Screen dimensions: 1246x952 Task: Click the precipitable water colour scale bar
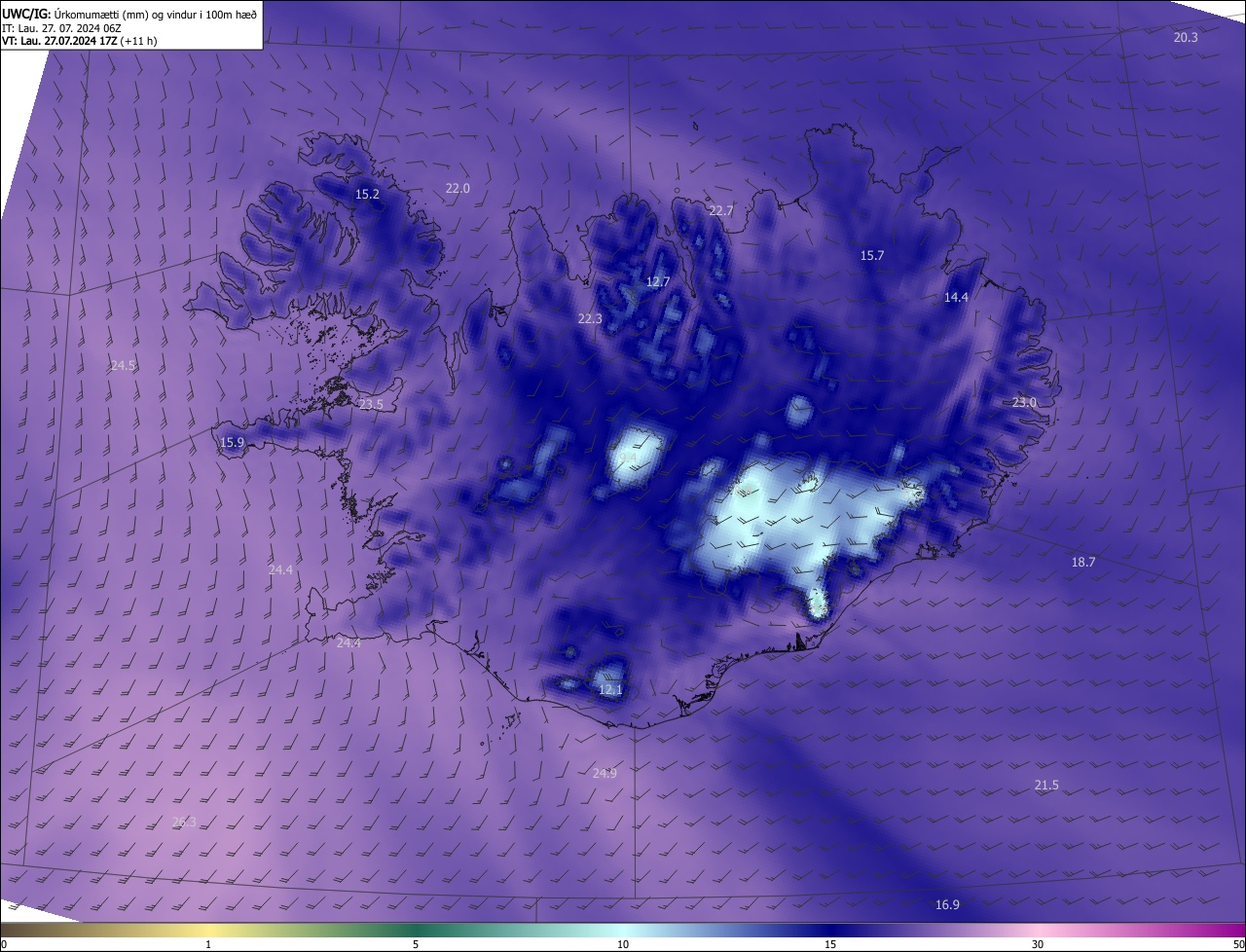tap(623, 931)
